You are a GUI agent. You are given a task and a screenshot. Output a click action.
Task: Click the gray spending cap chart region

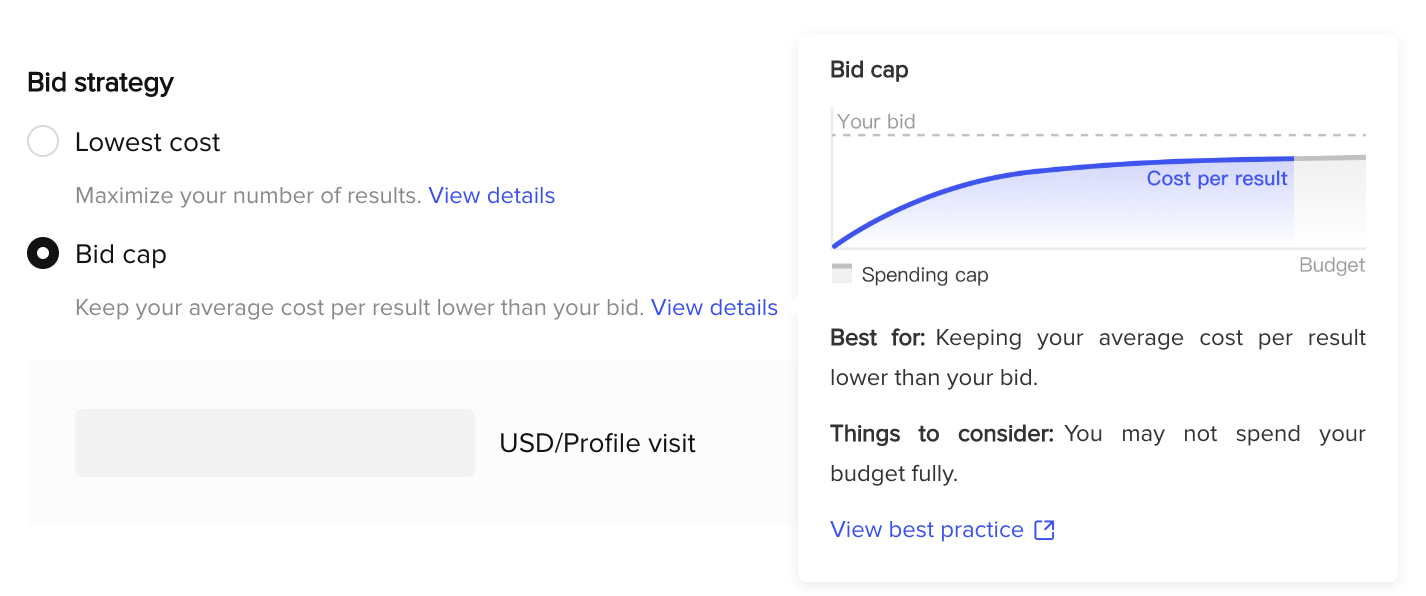(x=1330, y=202)
